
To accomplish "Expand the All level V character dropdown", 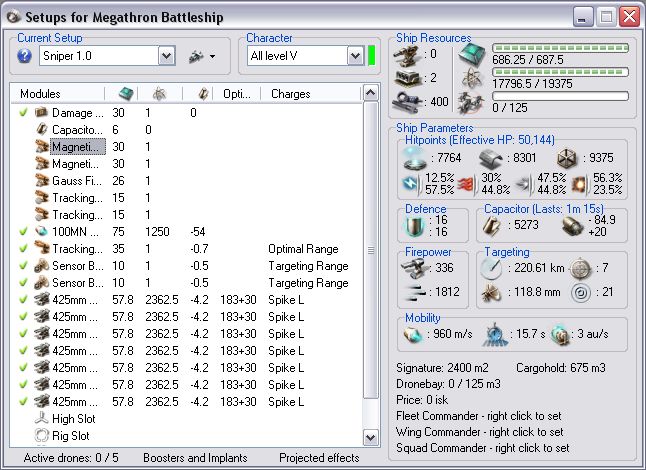I will (355, 56).
